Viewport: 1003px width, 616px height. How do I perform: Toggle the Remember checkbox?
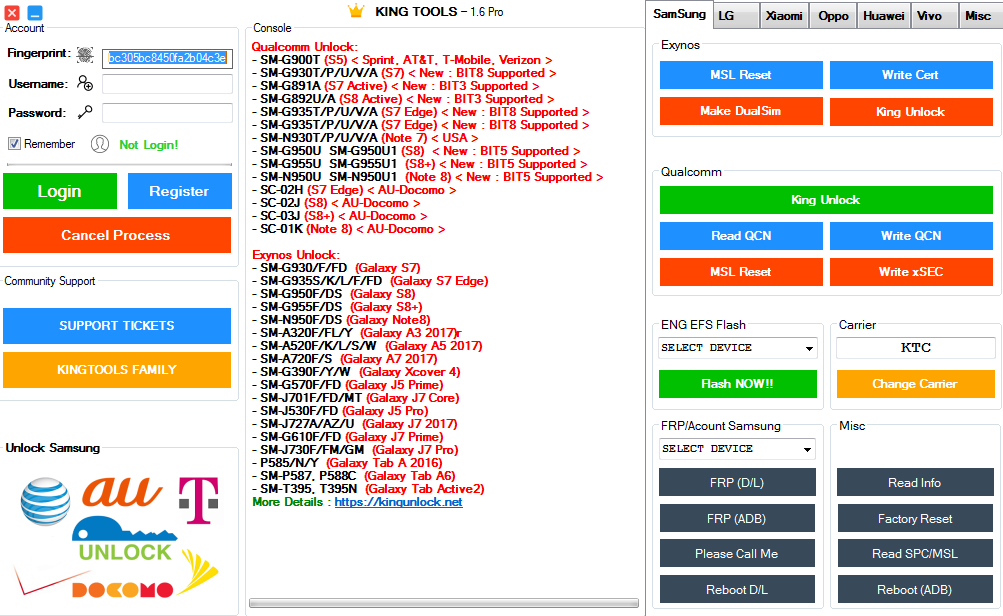14,144
